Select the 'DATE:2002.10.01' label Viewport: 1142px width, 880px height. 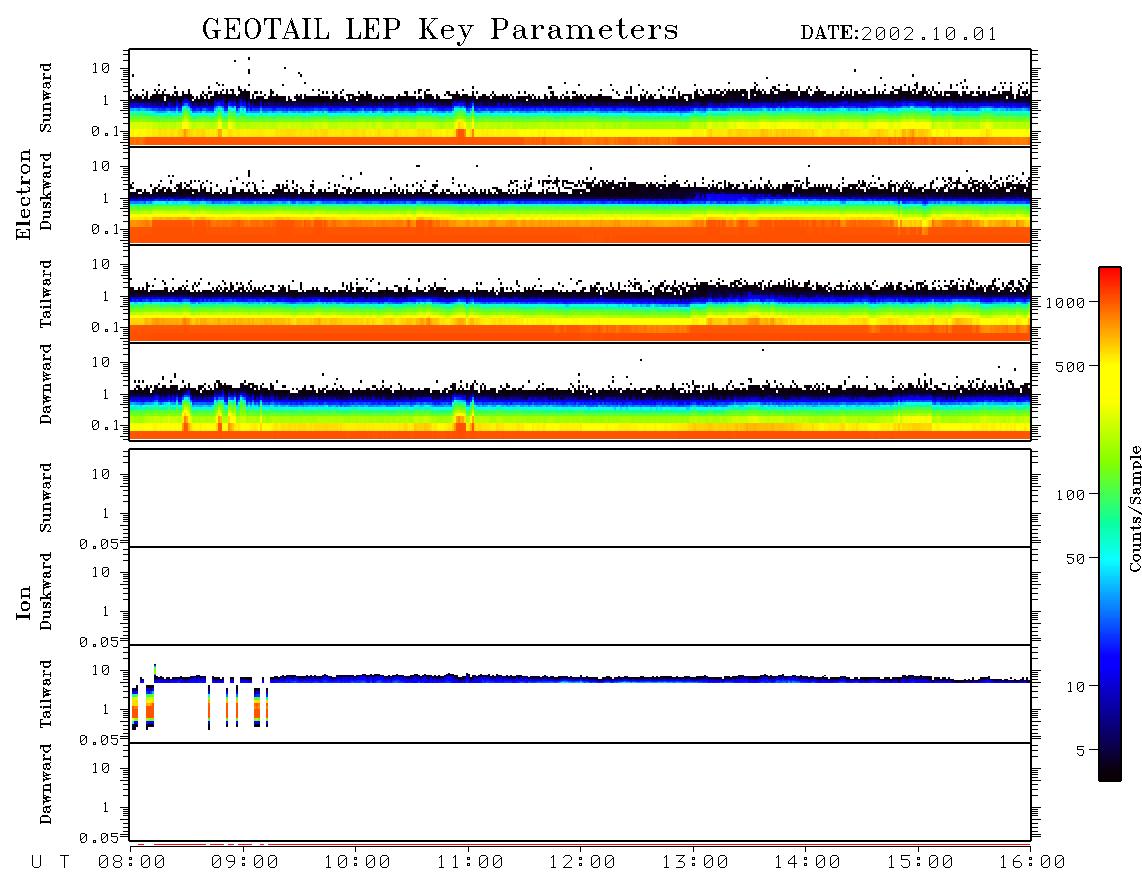click(899, 34)
